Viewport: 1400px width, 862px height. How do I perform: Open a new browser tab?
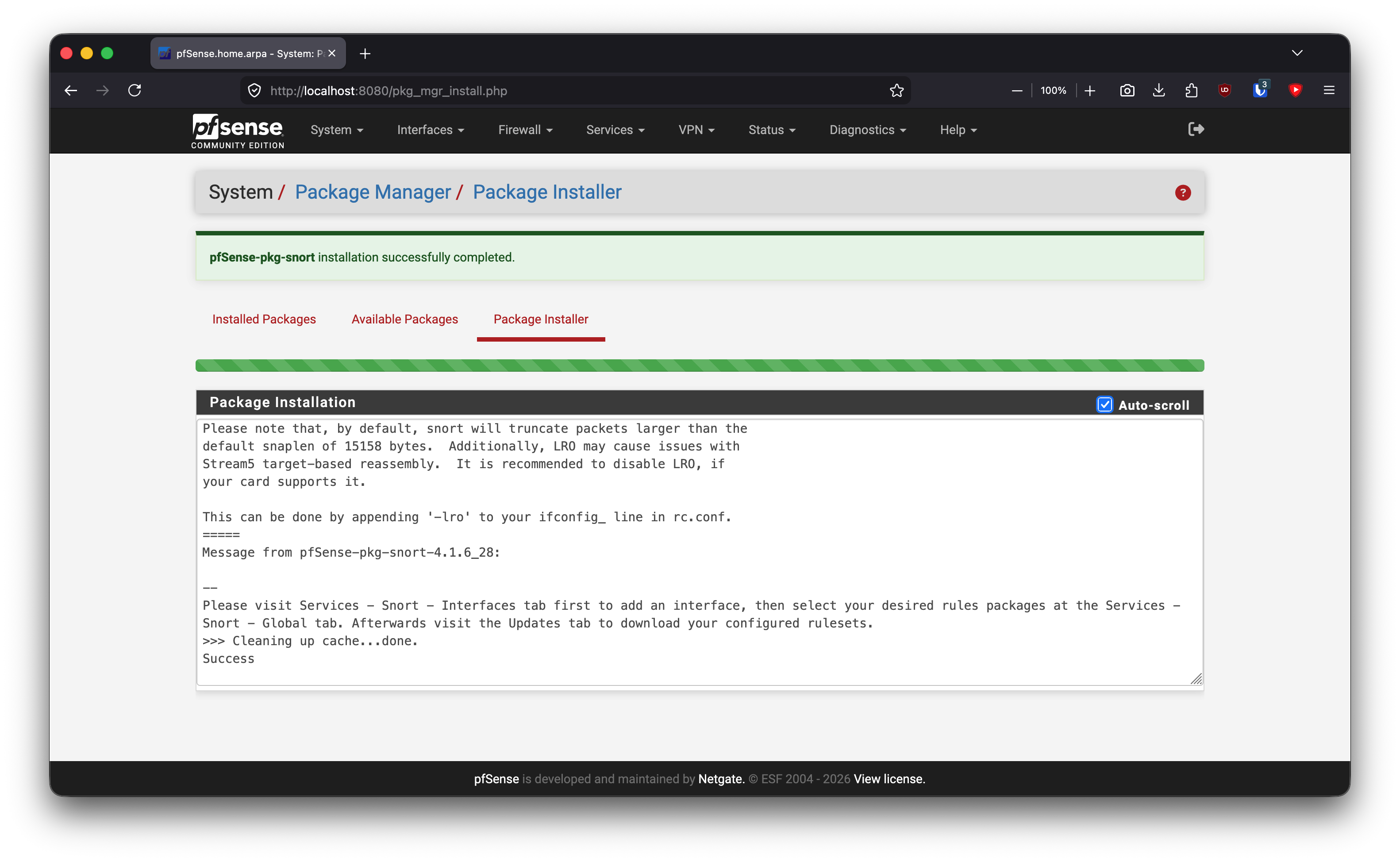pyautogui.click(x=365, y=54)
